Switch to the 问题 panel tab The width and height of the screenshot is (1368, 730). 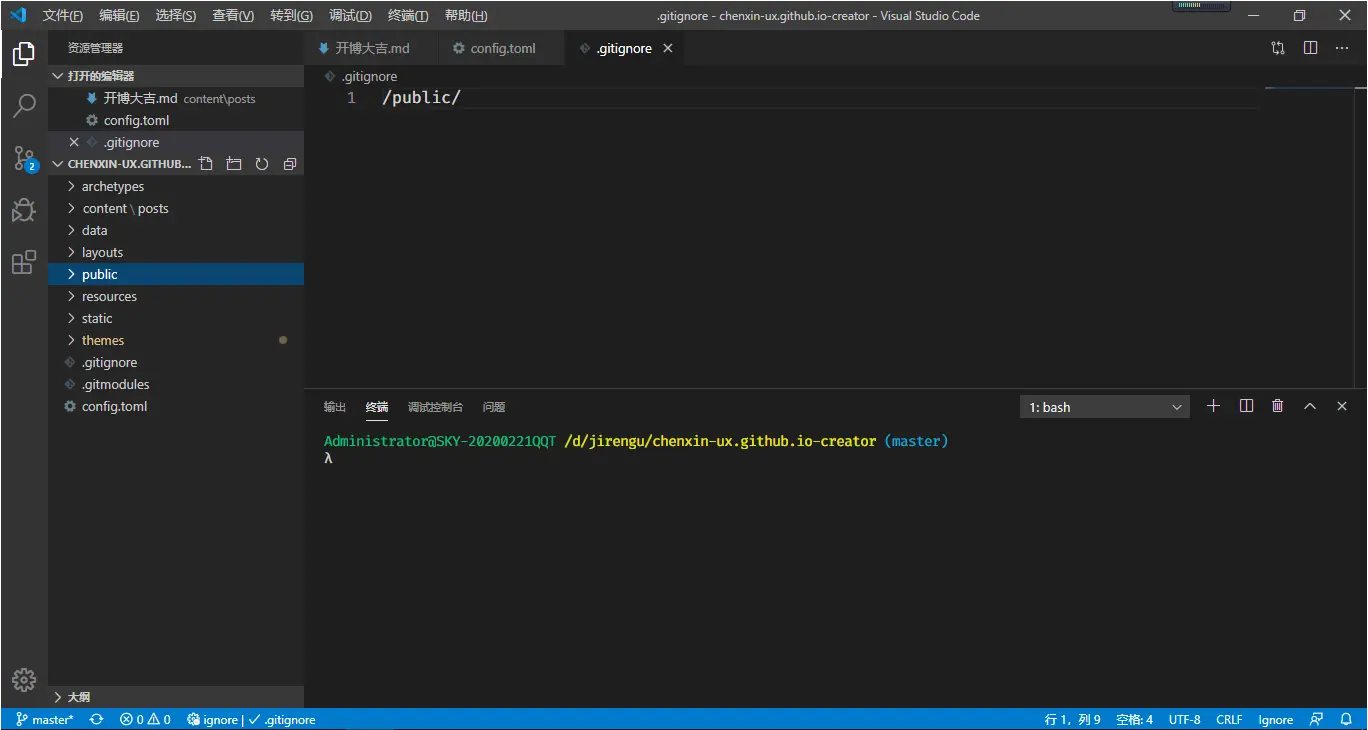pos(494,407)
